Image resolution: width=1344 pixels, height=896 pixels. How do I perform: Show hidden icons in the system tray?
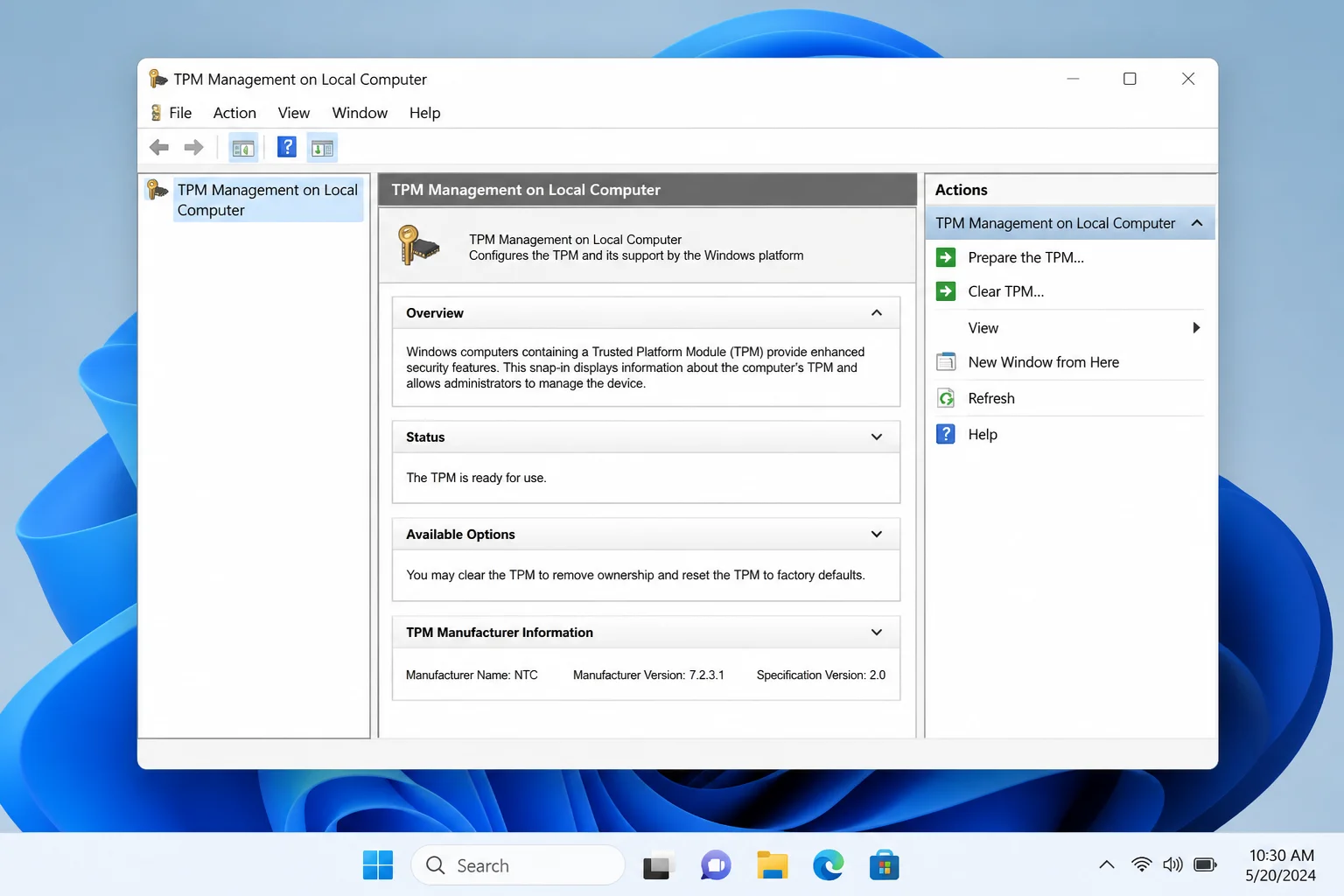tap(1107, 864)
